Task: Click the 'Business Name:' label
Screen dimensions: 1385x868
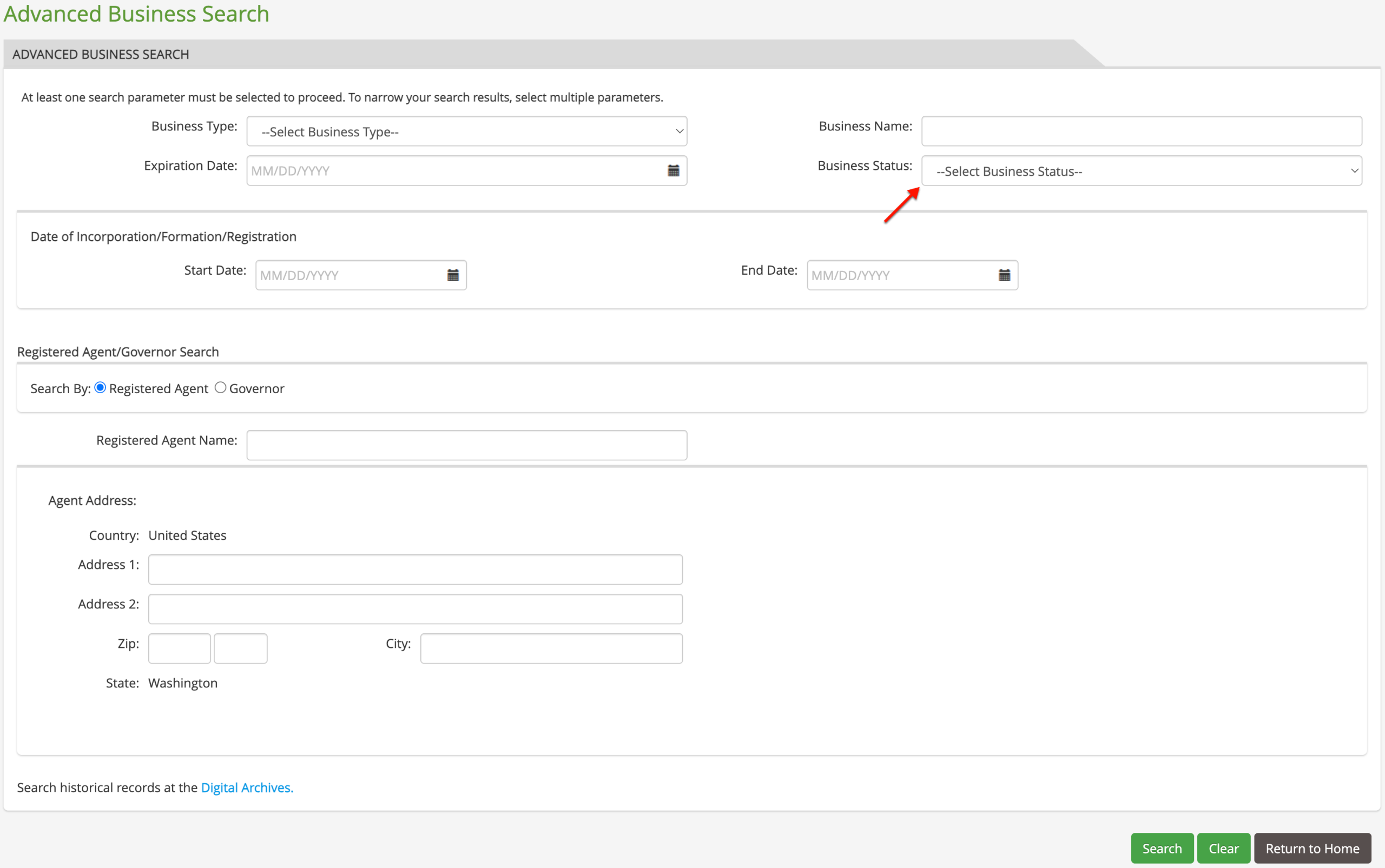Action: click(865, 127)
